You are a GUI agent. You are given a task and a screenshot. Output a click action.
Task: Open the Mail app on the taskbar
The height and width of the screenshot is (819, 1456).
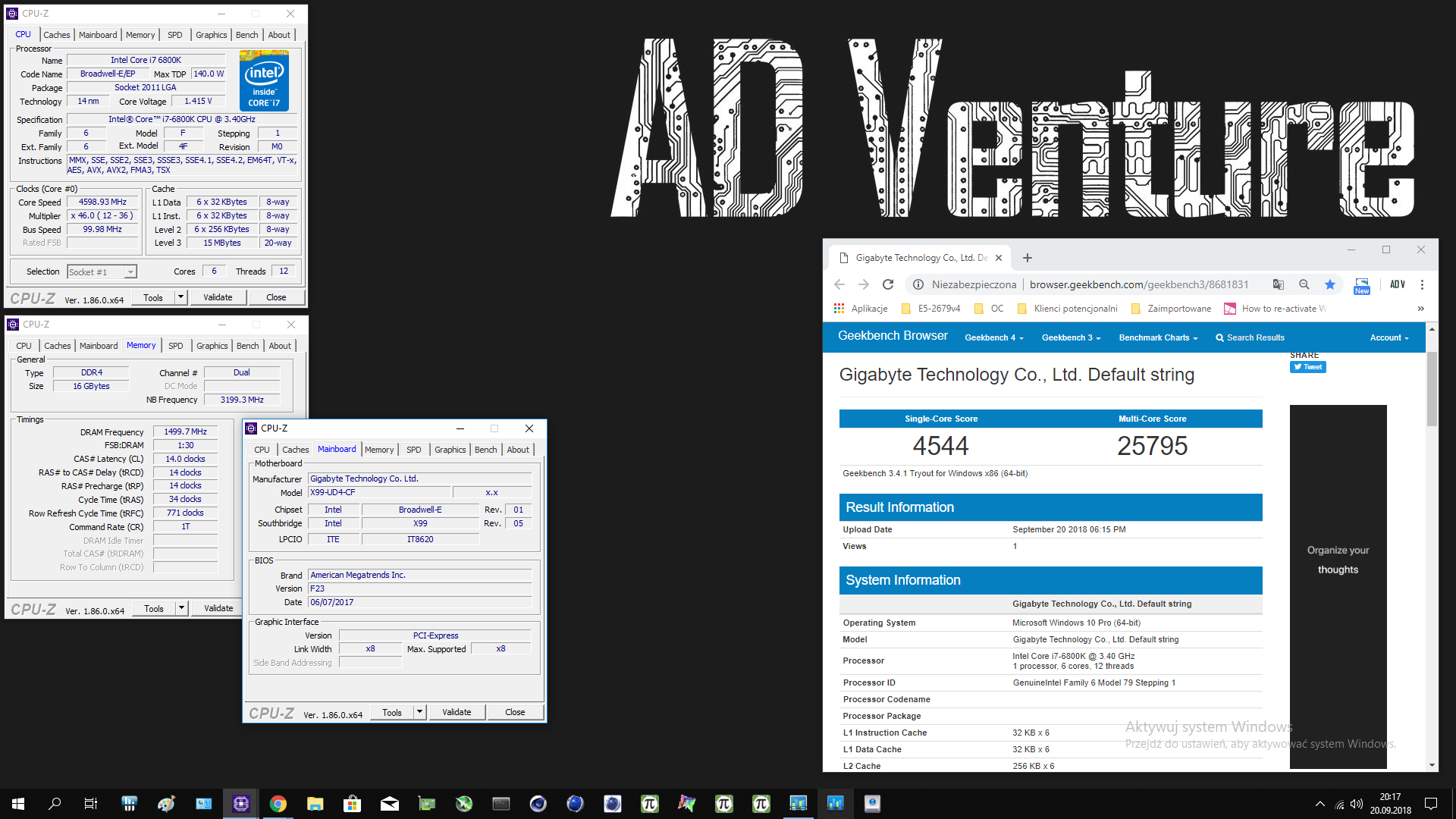pos(390,804)
